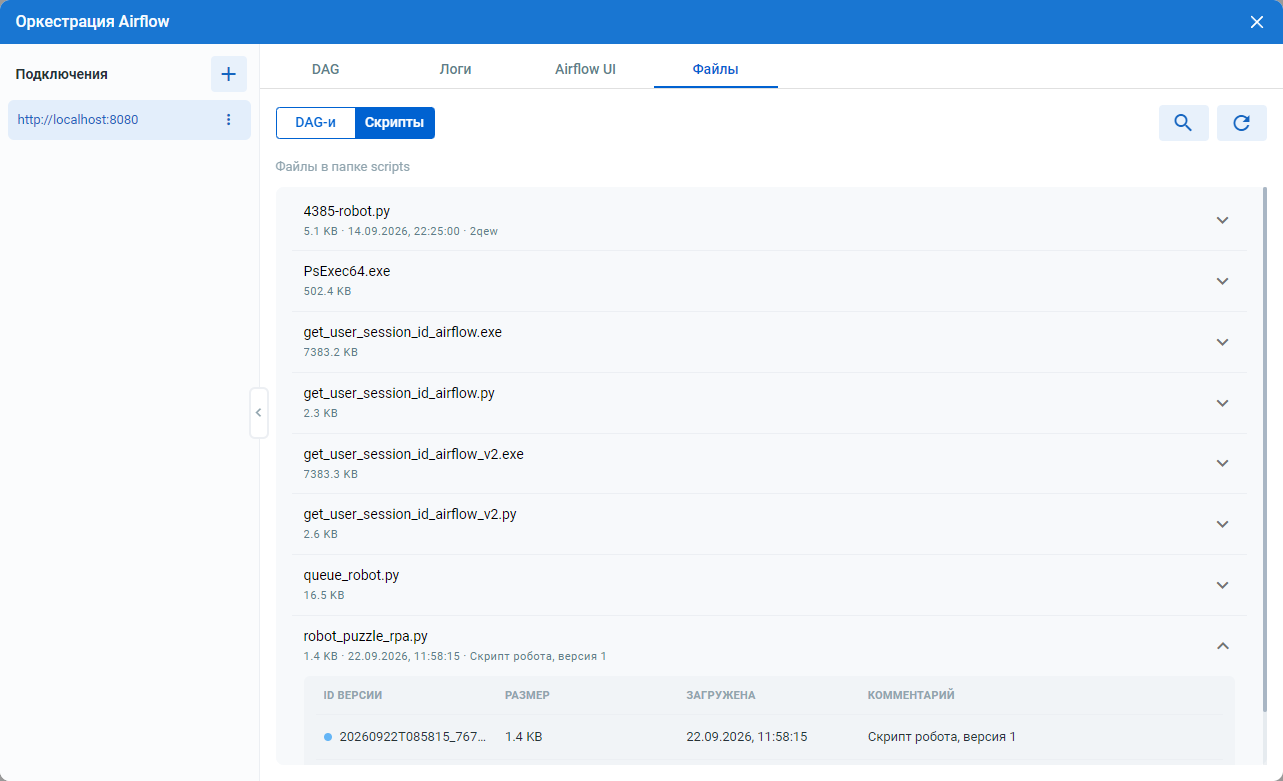This screenshot has width=1283, height=781.
Task: Click Файлы в папке scripts caption
Action: [343, 167]
